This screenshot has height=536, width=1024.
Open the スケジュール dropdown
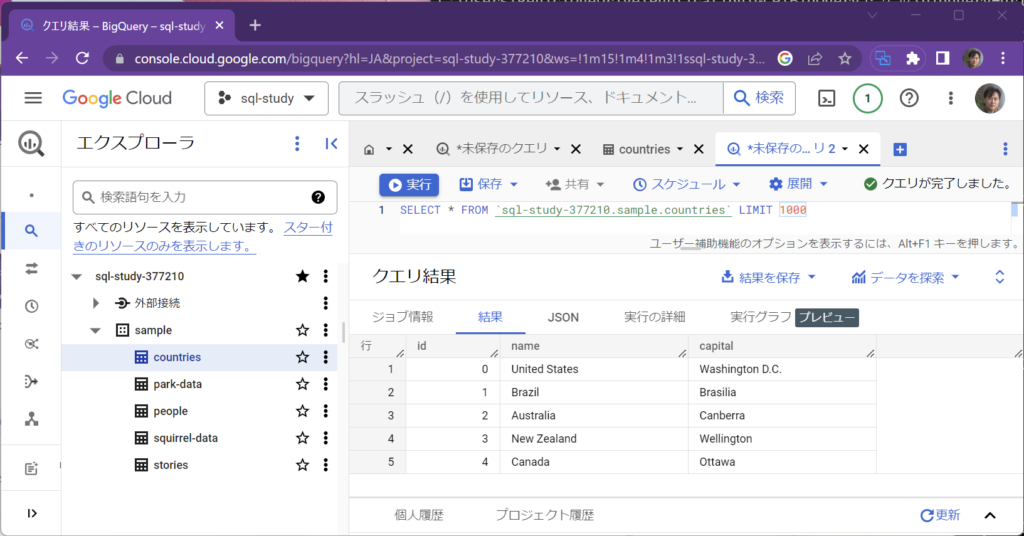point(686,185)
